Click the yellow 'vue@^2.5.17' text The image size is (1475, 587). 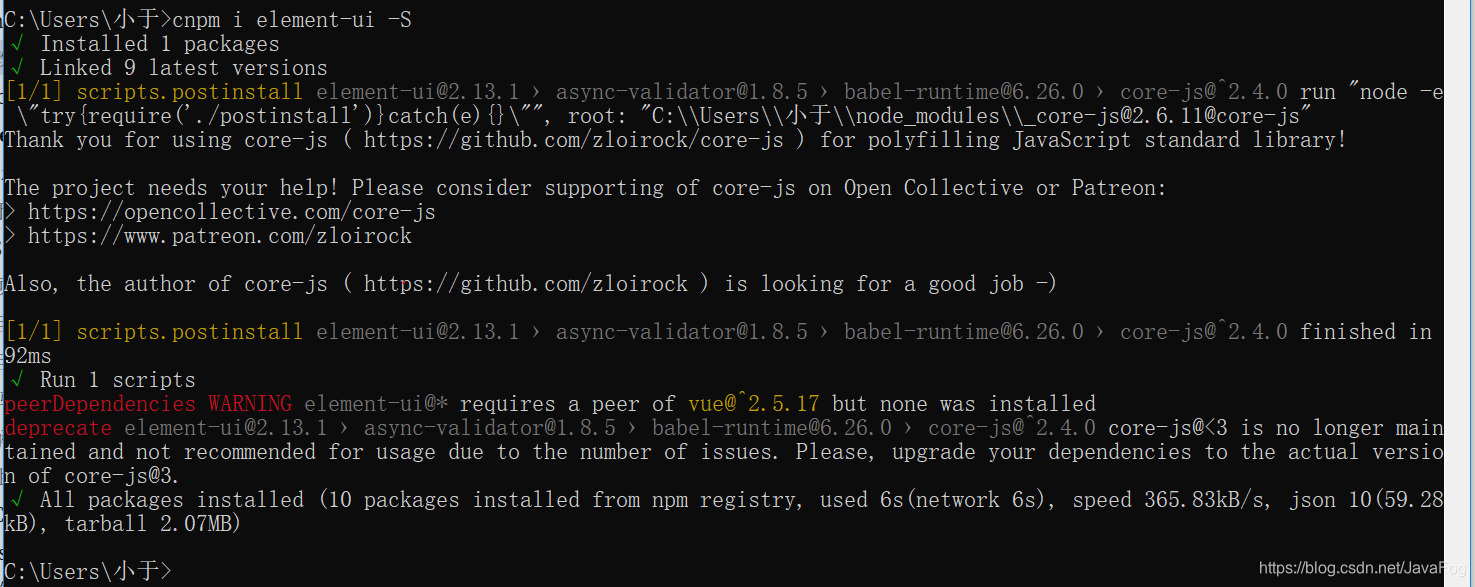(754, 404)
